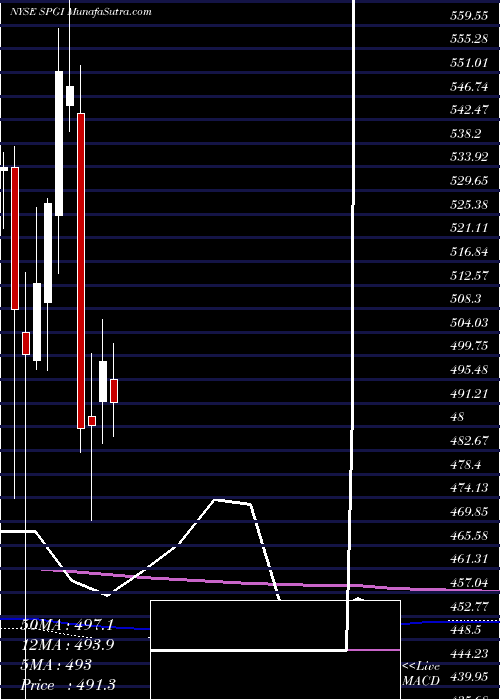This screenshot has width=500, height=700.
Task: Click the 444.23 price axis label
Action: click(x=468, y=654)
